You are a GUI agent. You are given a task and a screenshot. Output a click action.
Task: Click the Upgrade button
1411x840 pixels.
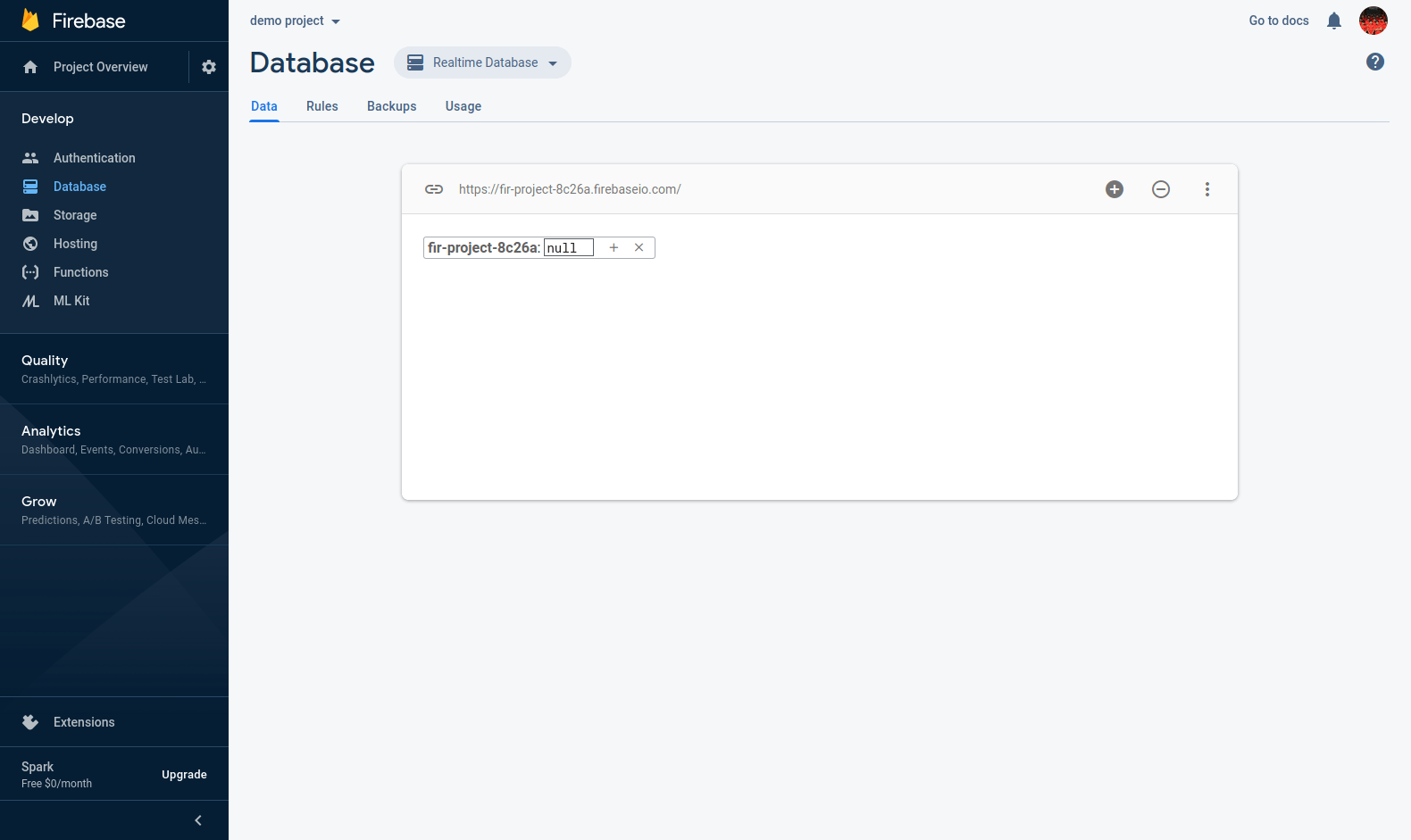click(x=184, y=775)
